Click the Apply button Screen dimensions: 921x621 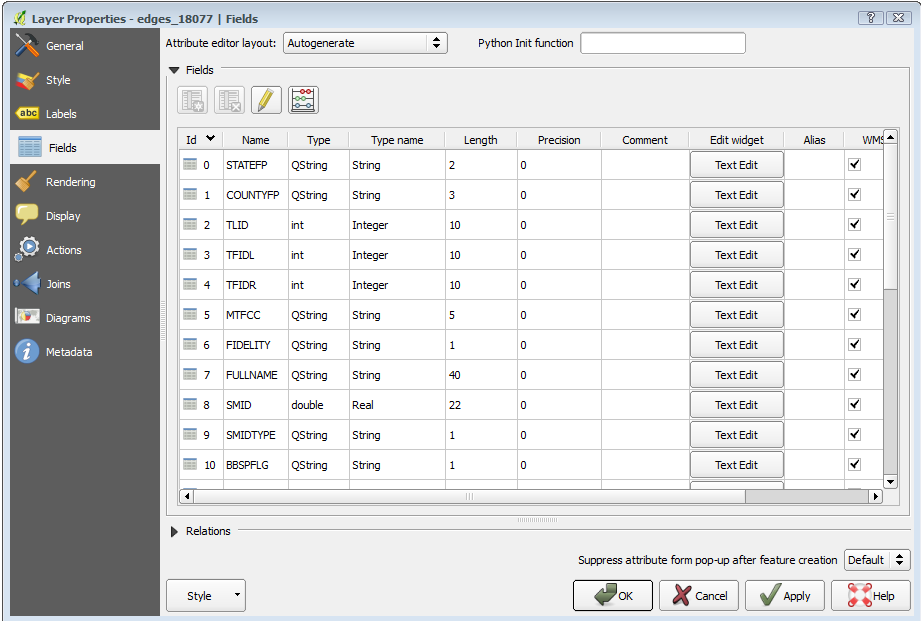[785, 596]
